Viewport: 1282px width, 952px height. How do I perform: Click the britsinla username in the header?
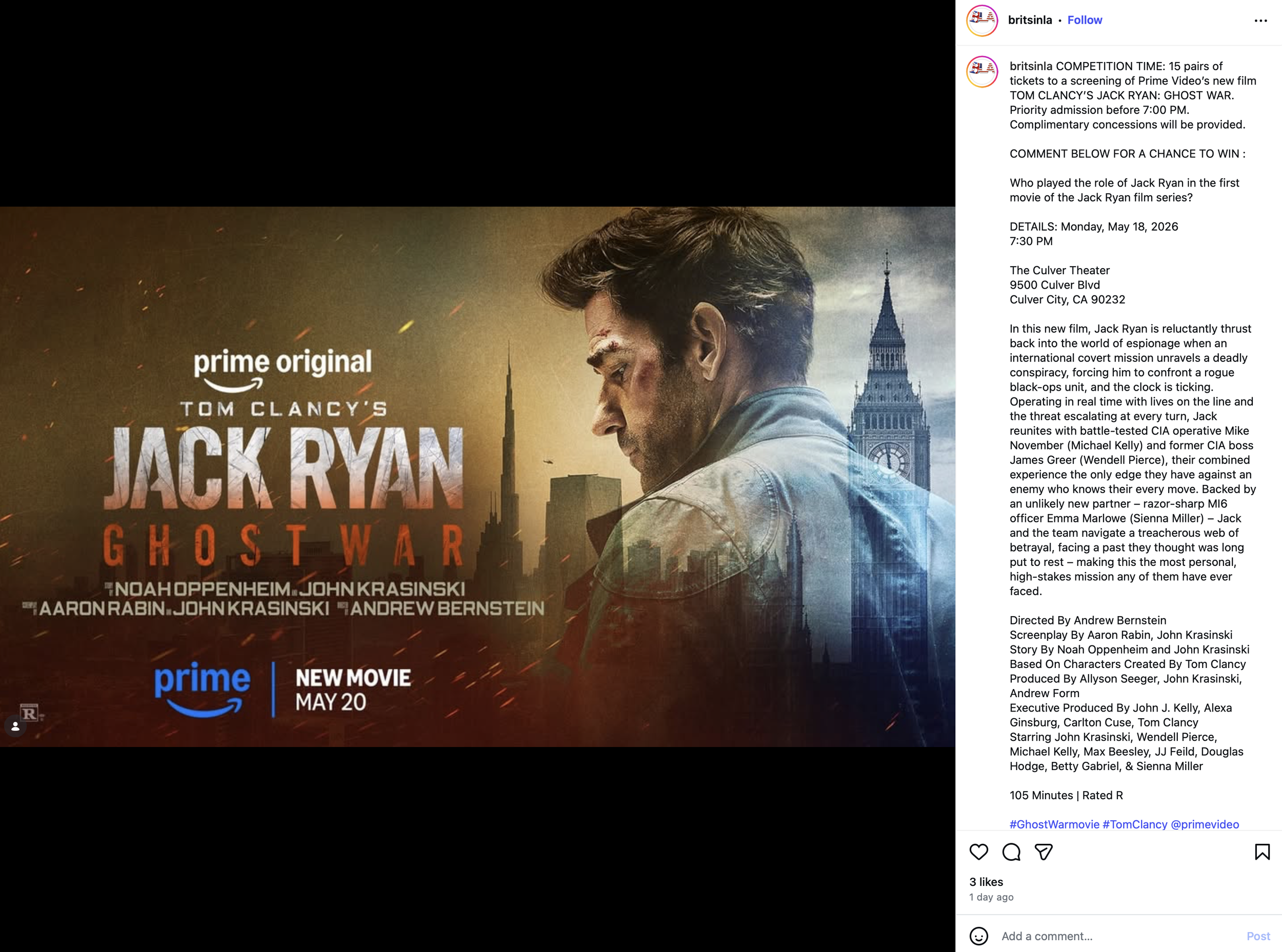tap(1030, 20)
